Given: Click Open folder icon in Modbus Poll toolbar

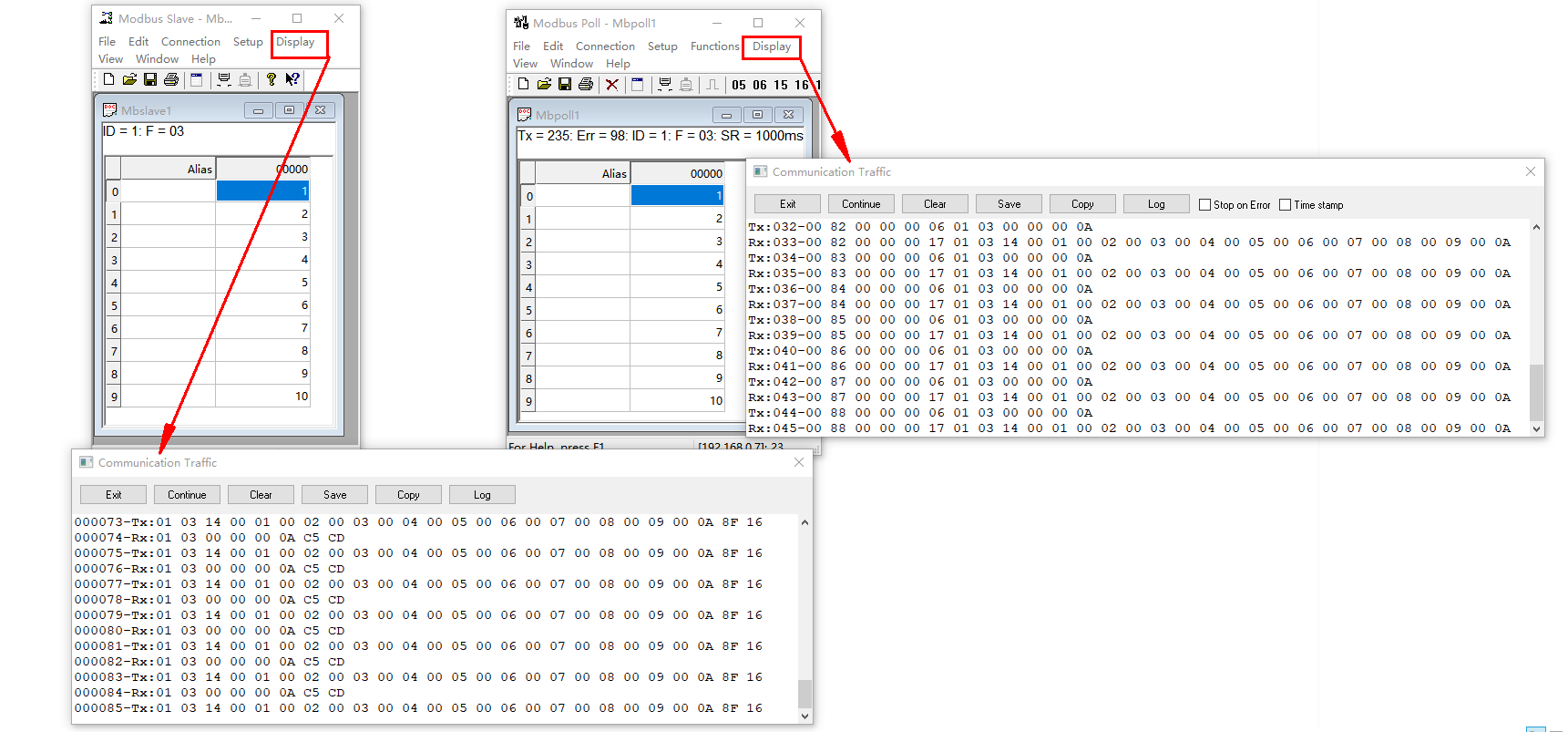Looking at the screenshot, I should point(544,85).
